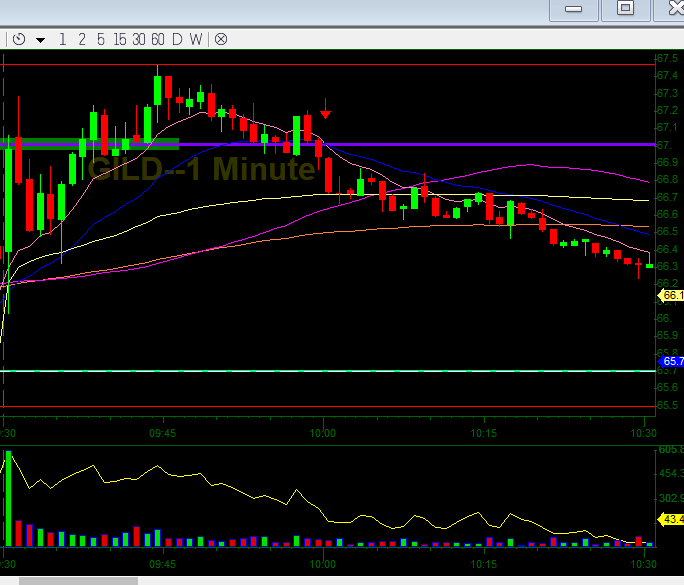Choose the 60 minute interval
684x585 pixels.
click(158, 39)
